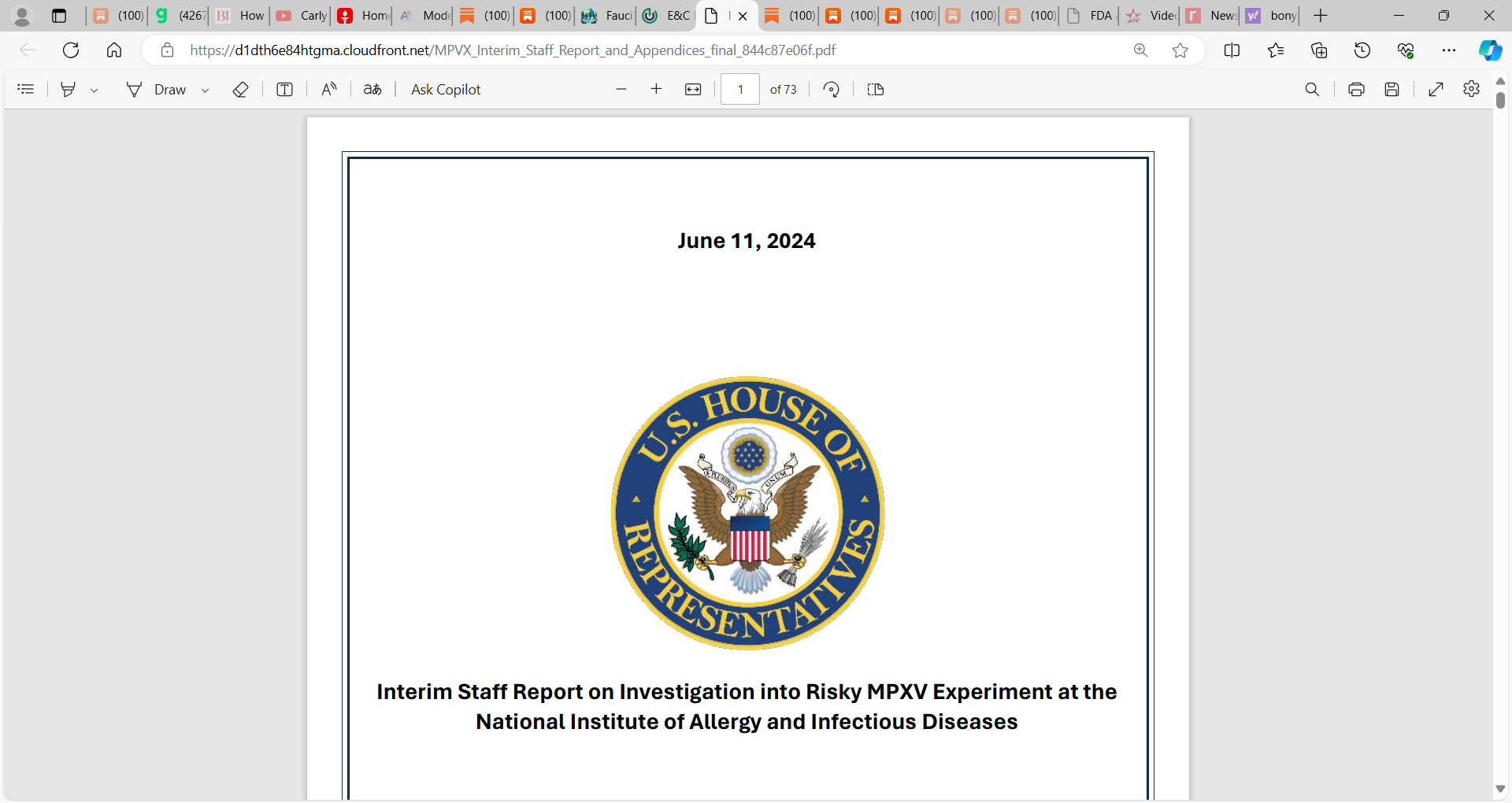Screen dimensions: 1512x803
Task: Click the scrollbar up arrow
Action: 1501,82
